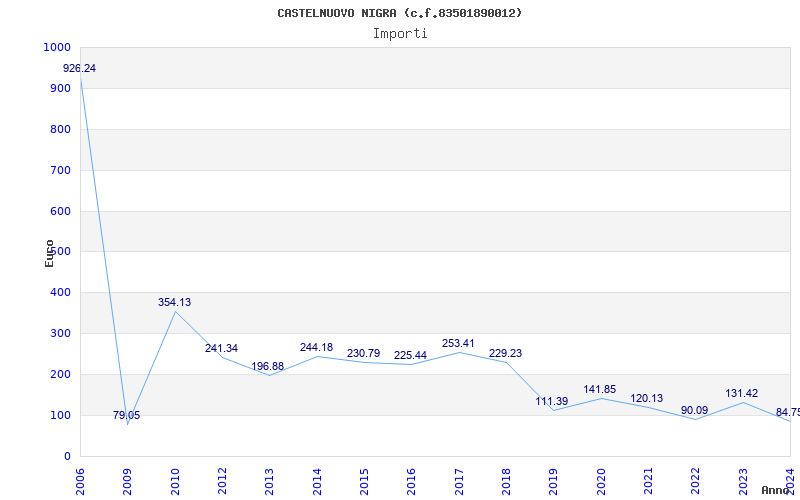Image resolution: width=800 pixels, height=500 pixels.
Task: Click the 400 value on Euro axis
Action: coord(60,293)
